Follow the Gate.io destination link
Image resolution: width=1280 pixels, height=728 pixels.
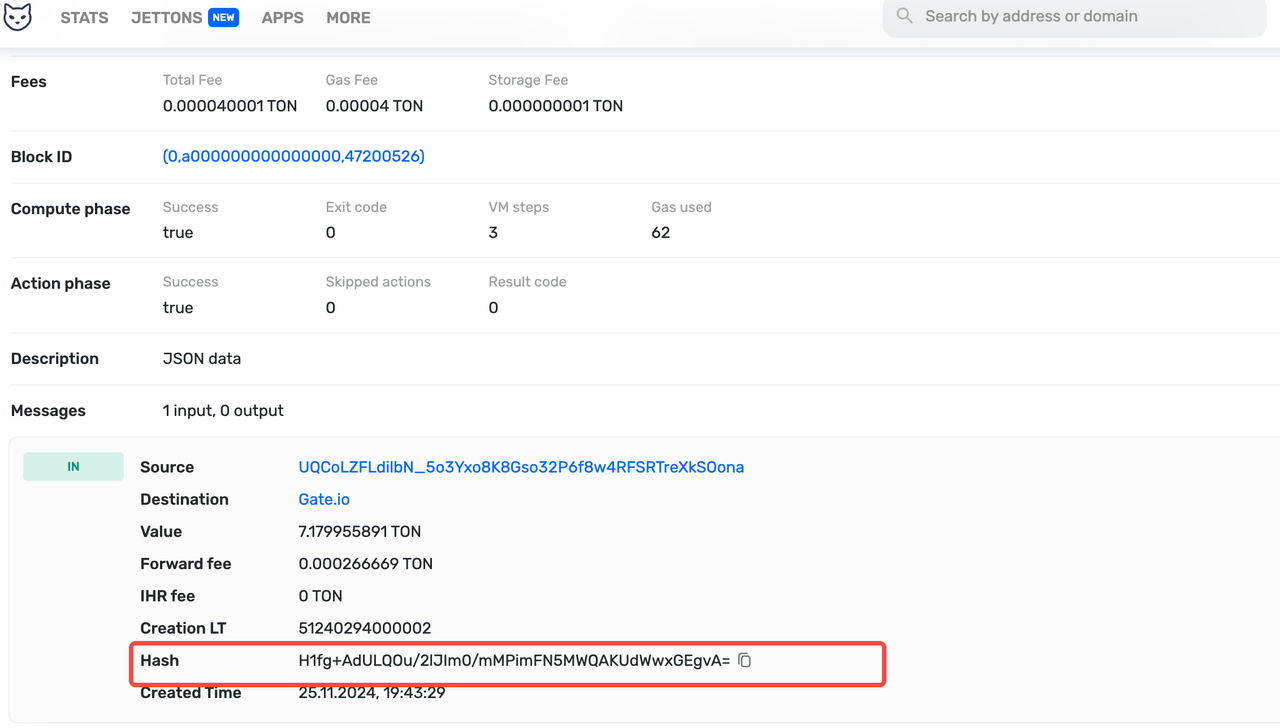tap(324, 499)
